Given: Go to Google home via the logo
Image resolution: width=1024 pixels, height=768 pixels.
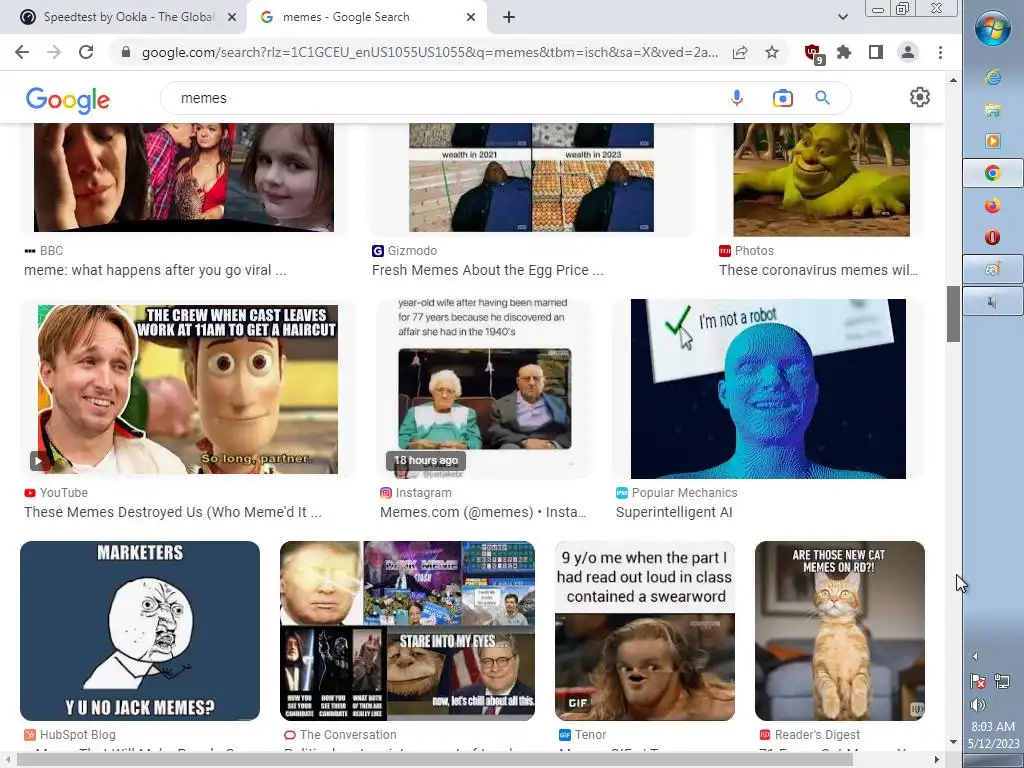Looking at the screenshot, I should (68, 100).
